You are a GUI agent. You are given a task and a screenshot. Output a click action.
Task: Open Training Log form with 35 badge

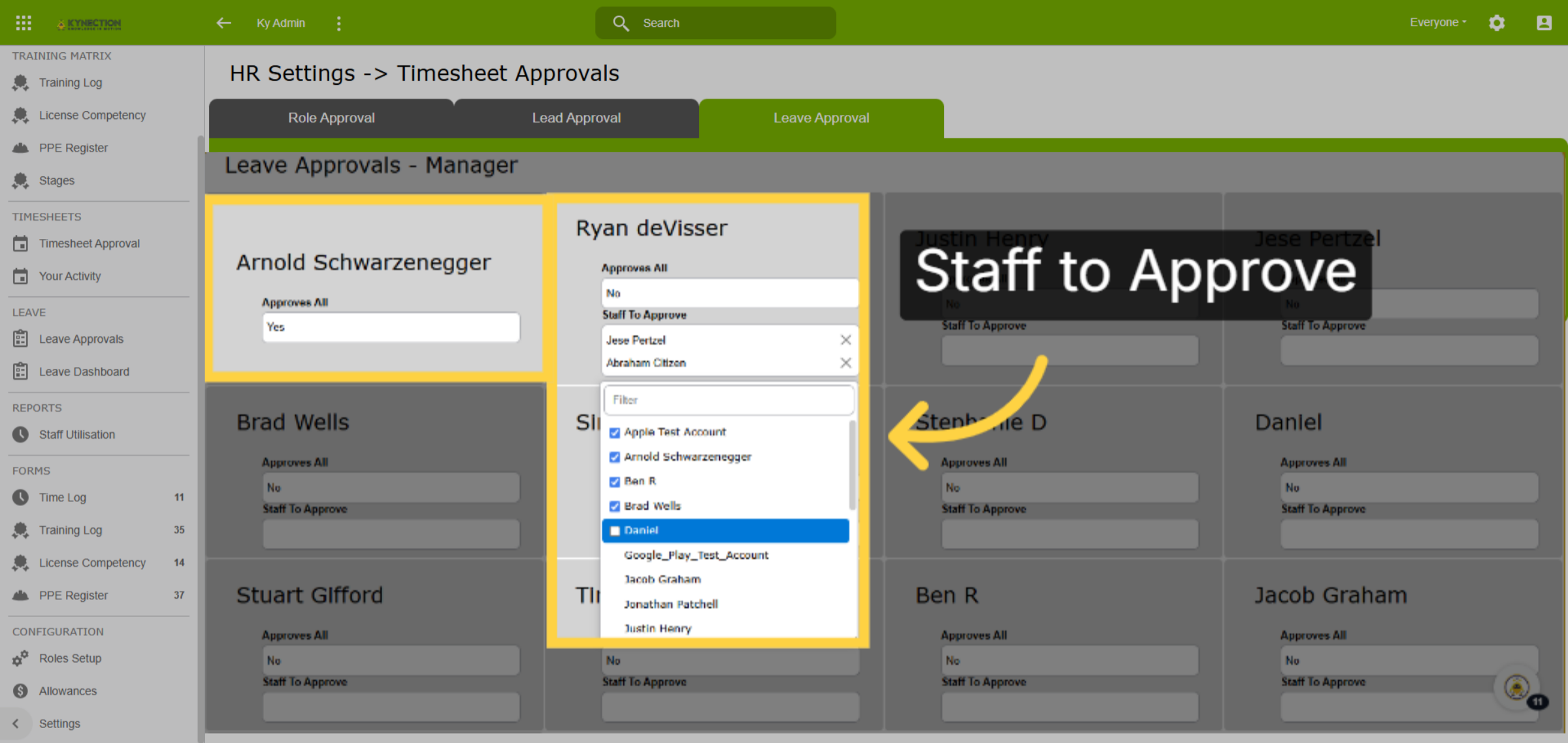[99, 530]
